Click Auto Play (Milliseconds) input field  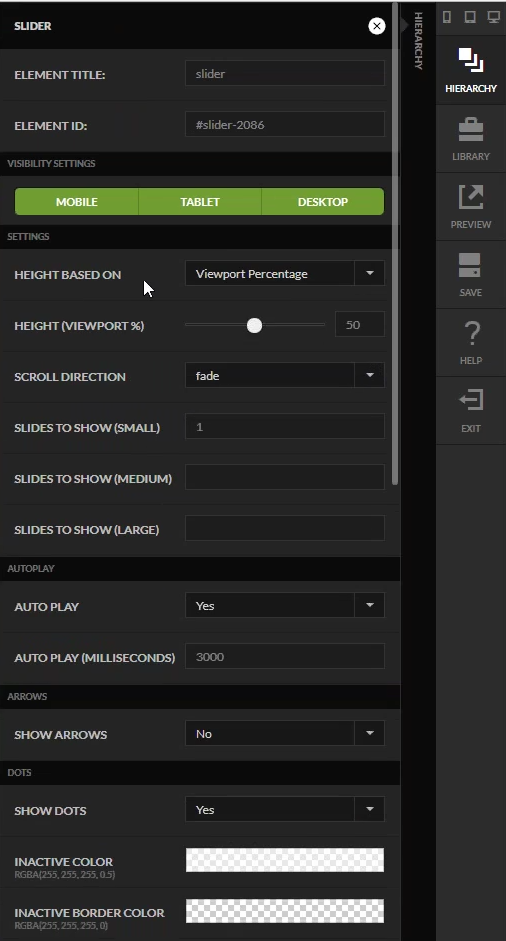click(285, 657)
